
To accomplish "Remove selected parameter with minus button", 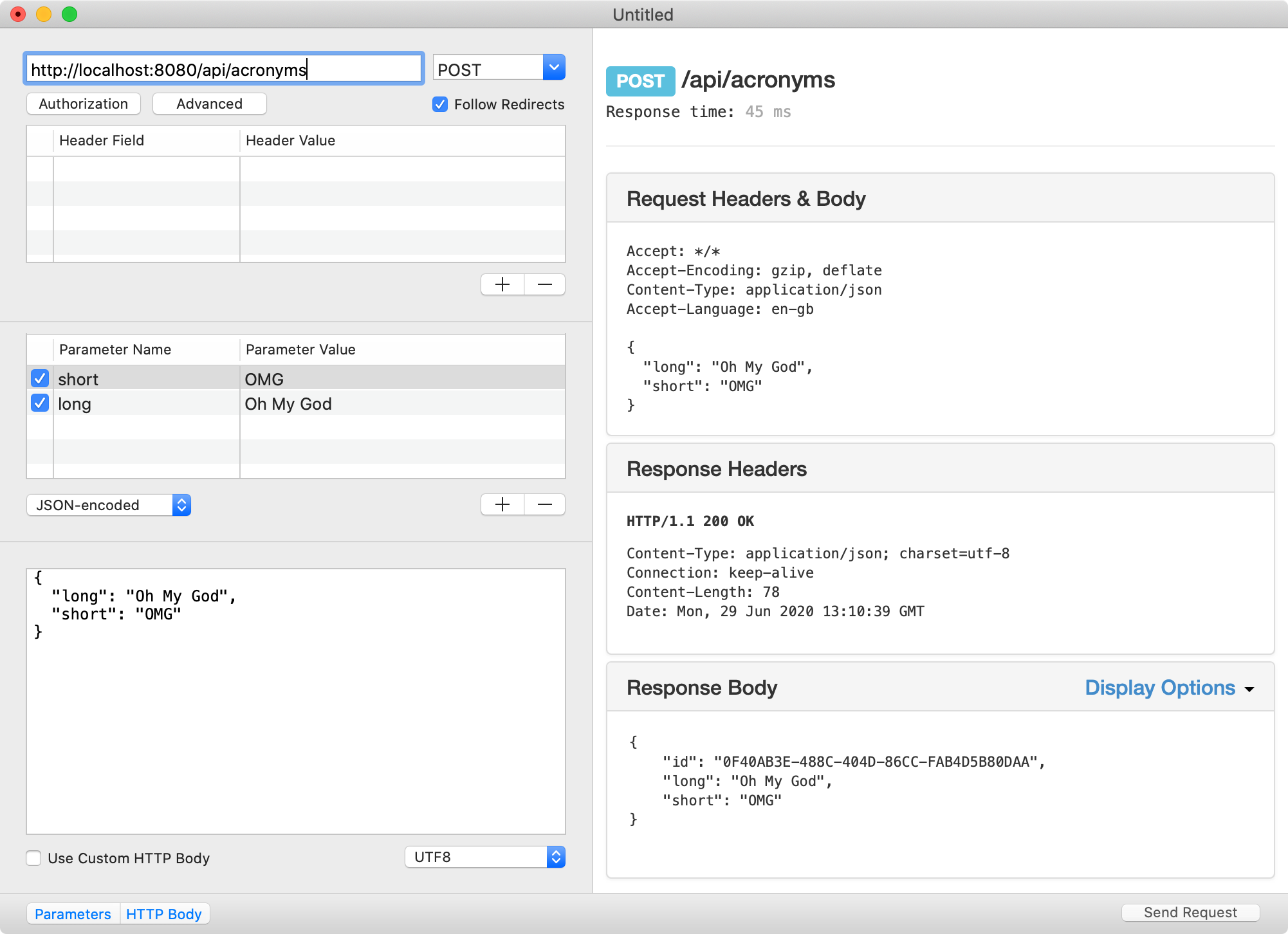I will 545,504.
